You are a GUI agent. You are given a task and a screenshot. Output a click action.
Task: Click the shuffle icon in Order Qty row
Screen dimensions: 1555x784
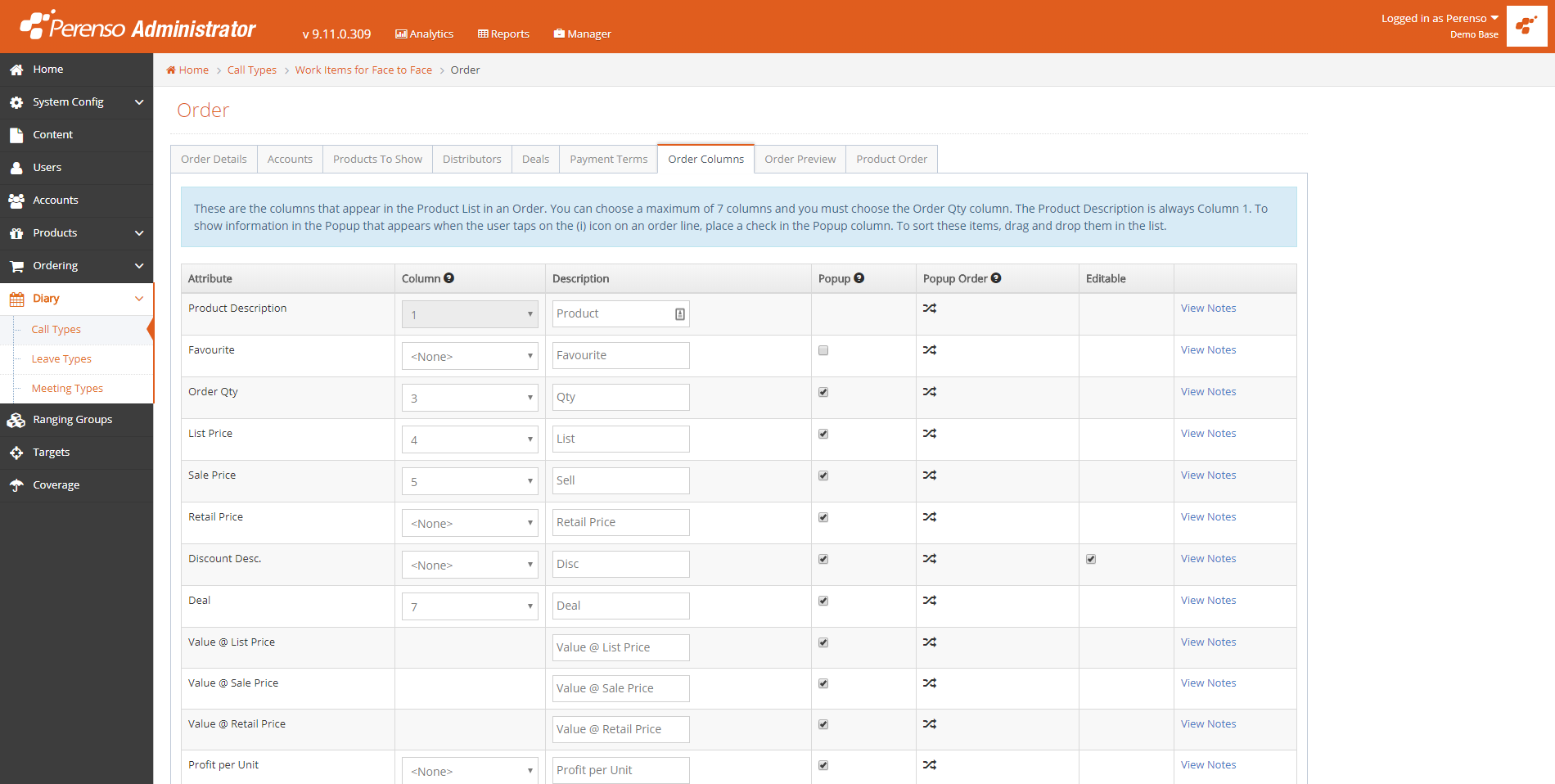(930, 392)
